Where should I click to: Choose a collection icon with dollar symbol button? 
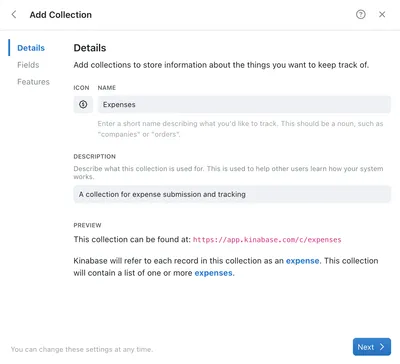[83, 104]
